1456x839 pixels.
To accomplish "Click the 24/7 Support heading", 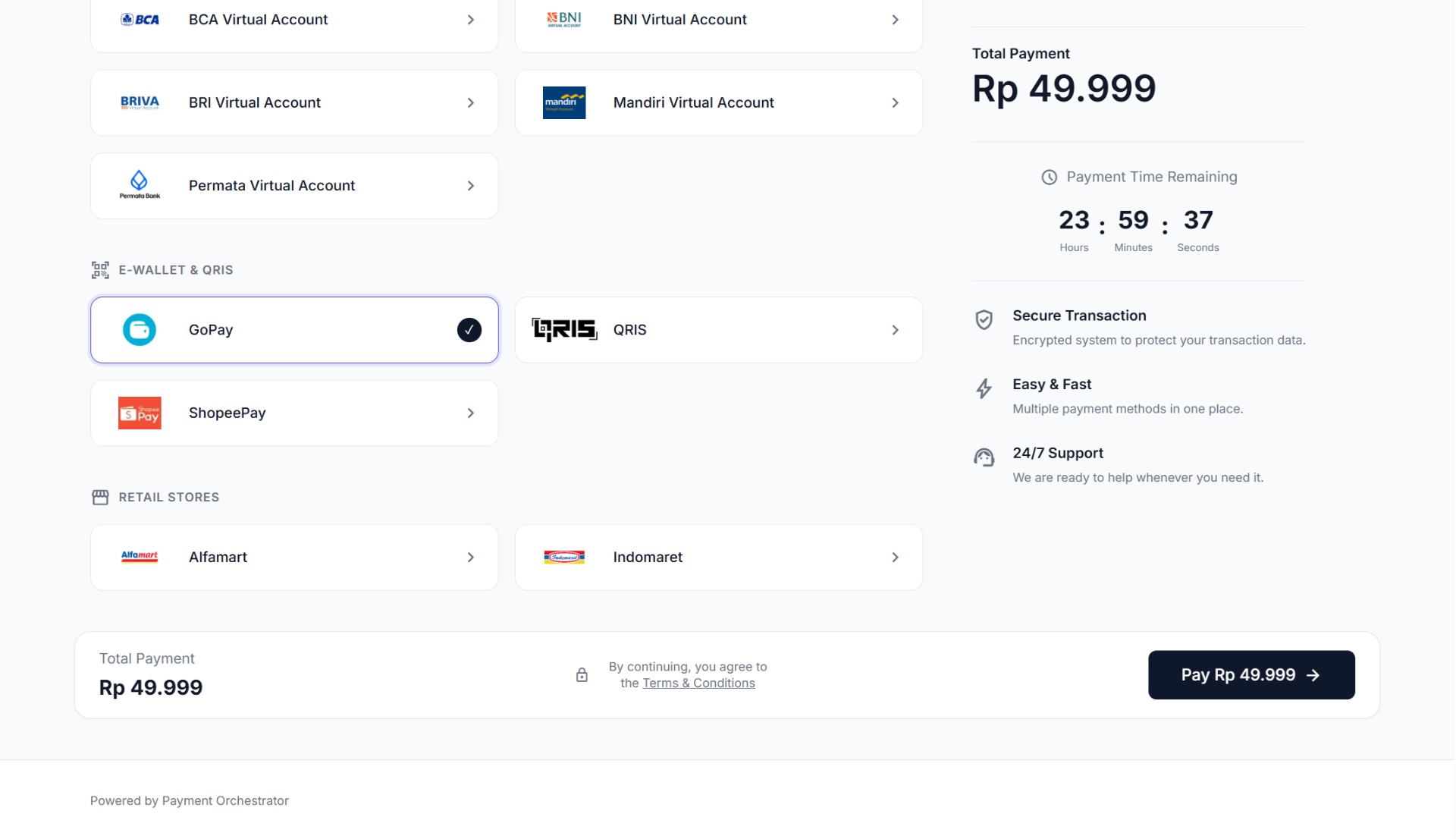I will [1058, 453].
